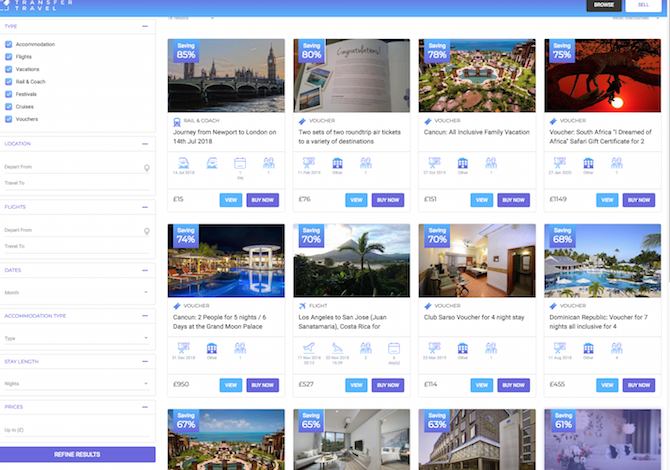670x470 pixels.
Task: View the Club Sarso voucher
Action: click(482, 385)
